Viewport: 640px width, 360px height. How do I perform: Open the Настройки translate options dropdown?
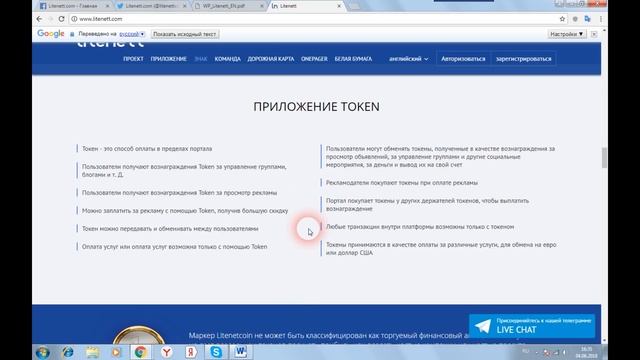(x=567, y=34)
